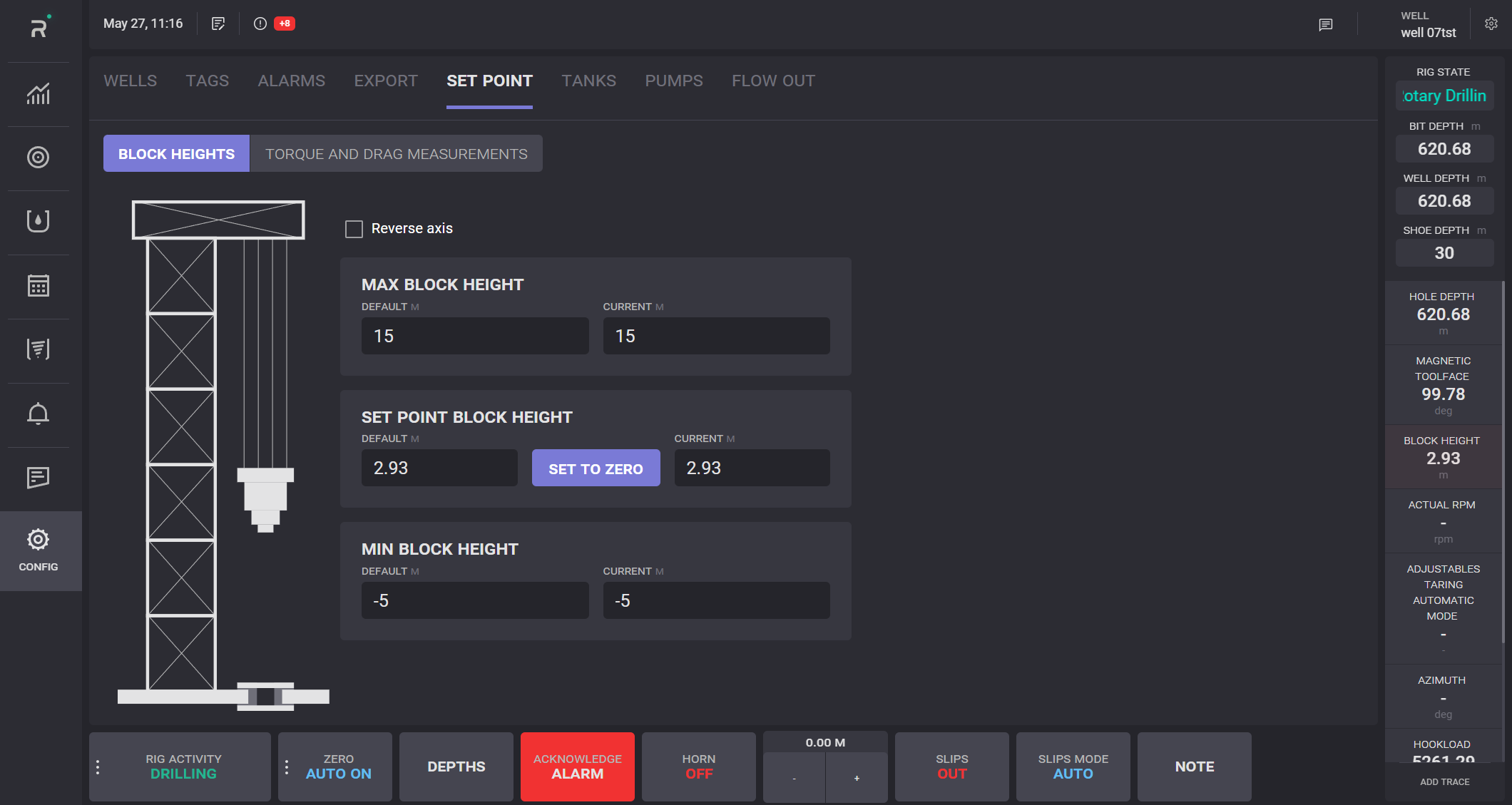Open the bell alarms sidebar icon

[x=39, y=414]
